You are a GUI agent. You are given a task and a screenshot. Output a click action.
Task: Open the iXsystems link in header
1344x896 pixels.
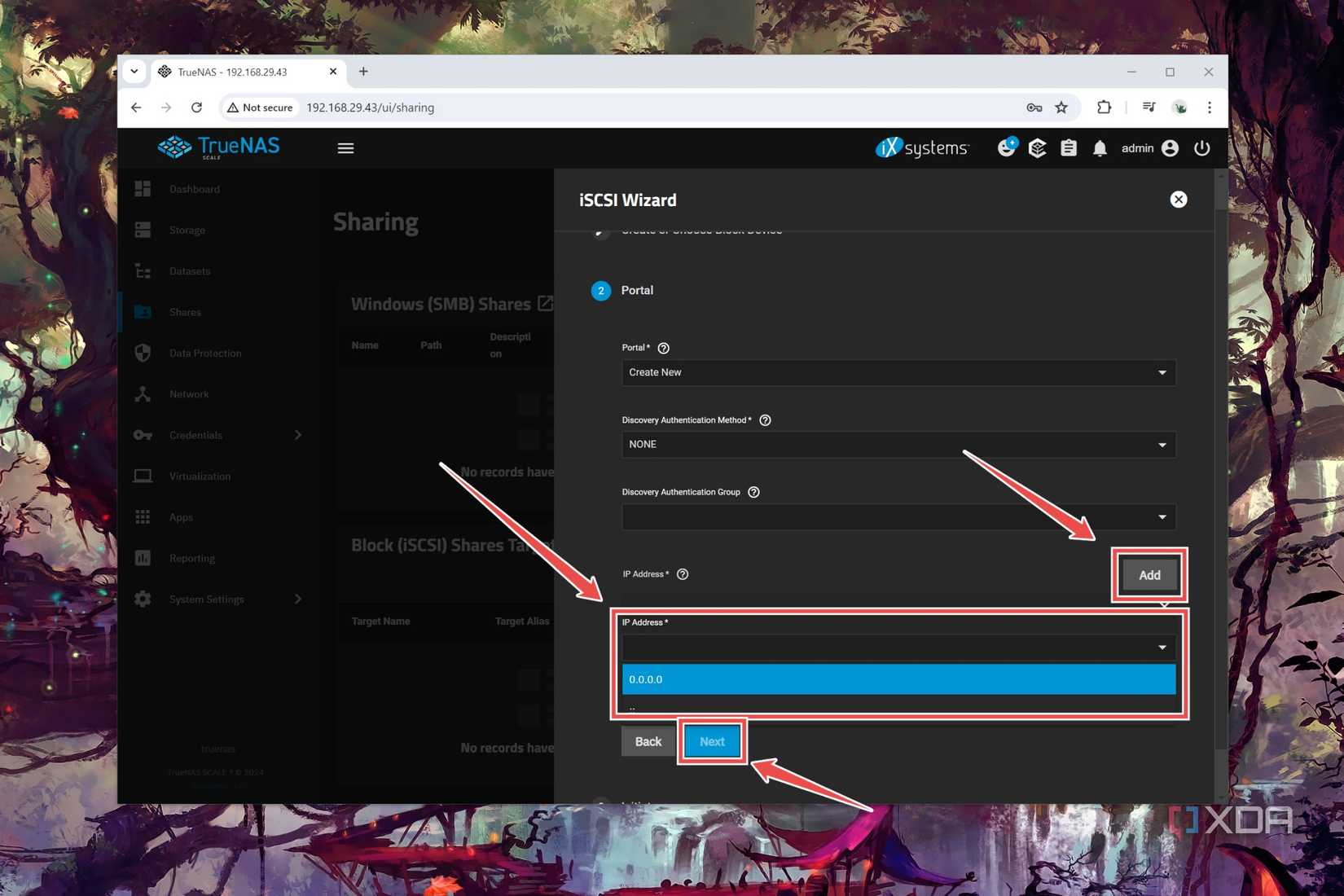[922, 147]
